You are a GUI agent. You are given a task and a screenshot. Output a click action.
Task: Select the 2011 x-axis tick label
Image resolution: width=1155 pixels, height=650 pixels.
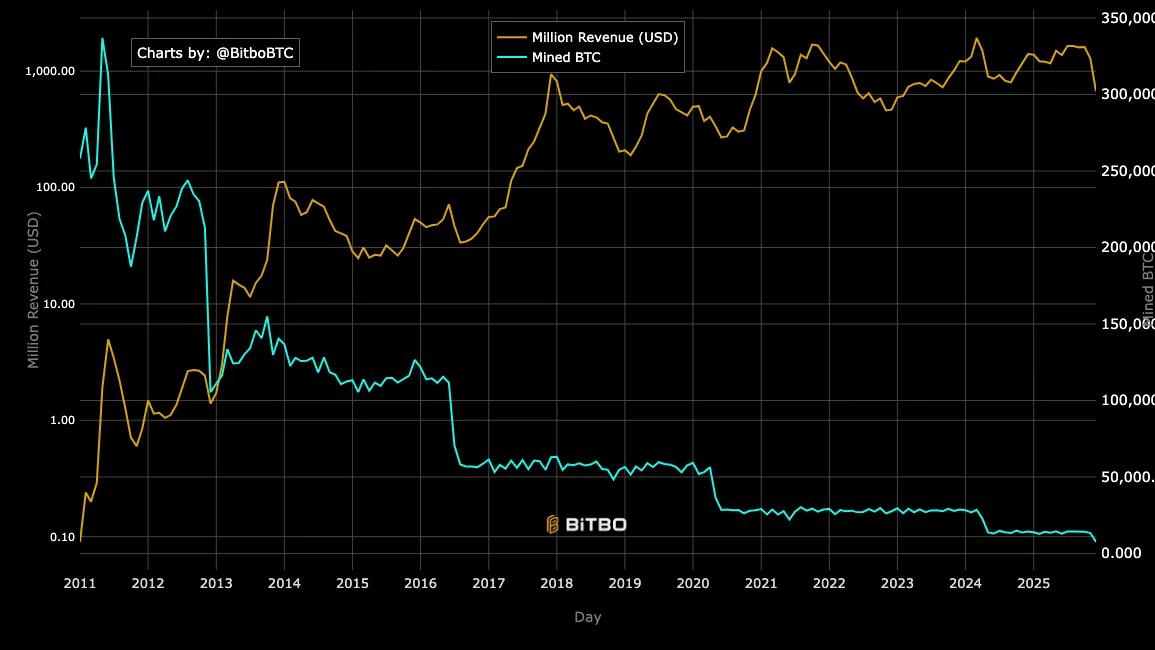[x=80, y=583]
